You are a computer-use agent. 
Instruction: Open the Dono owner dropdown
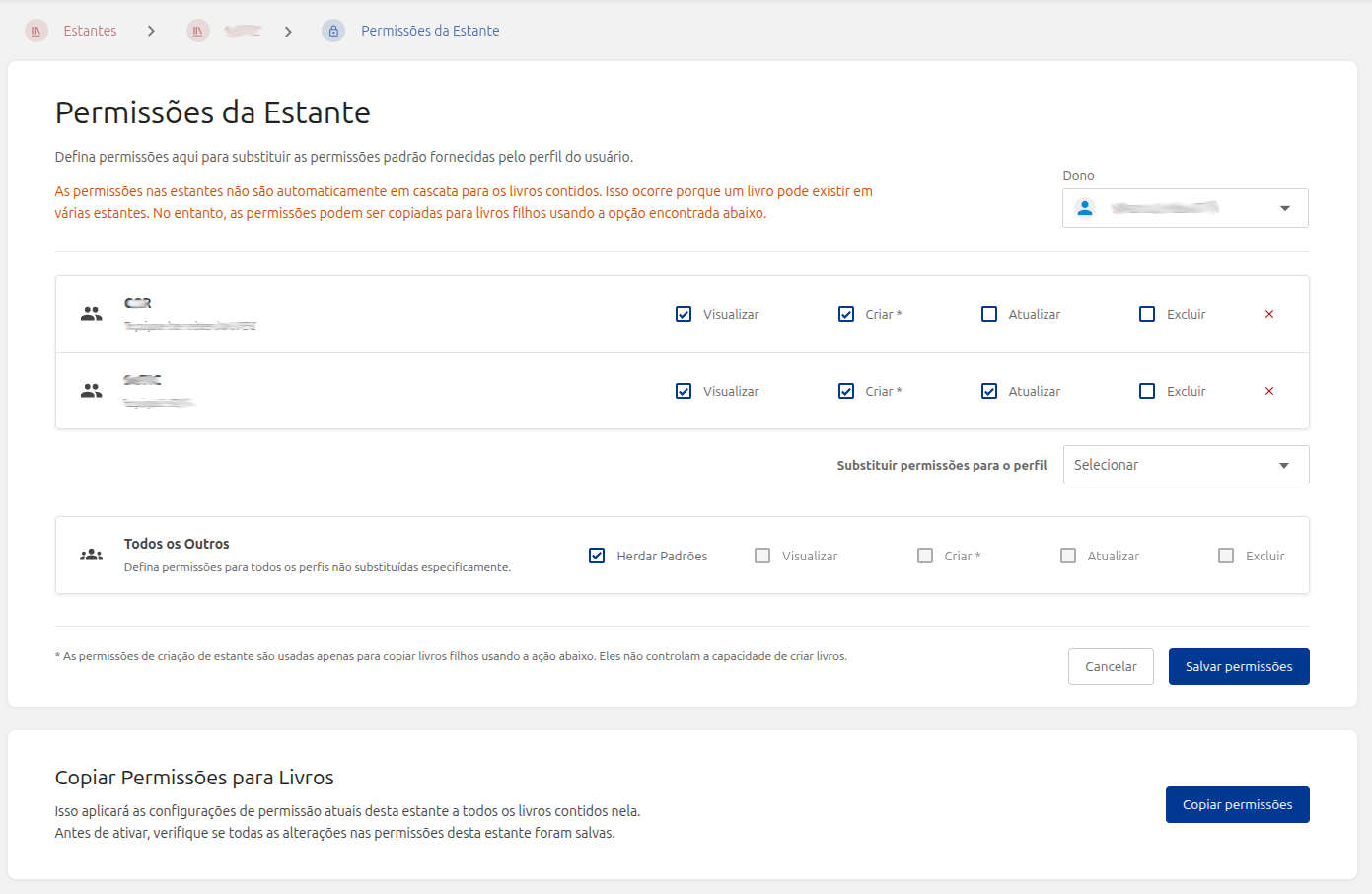click(x=1184, y=208)
